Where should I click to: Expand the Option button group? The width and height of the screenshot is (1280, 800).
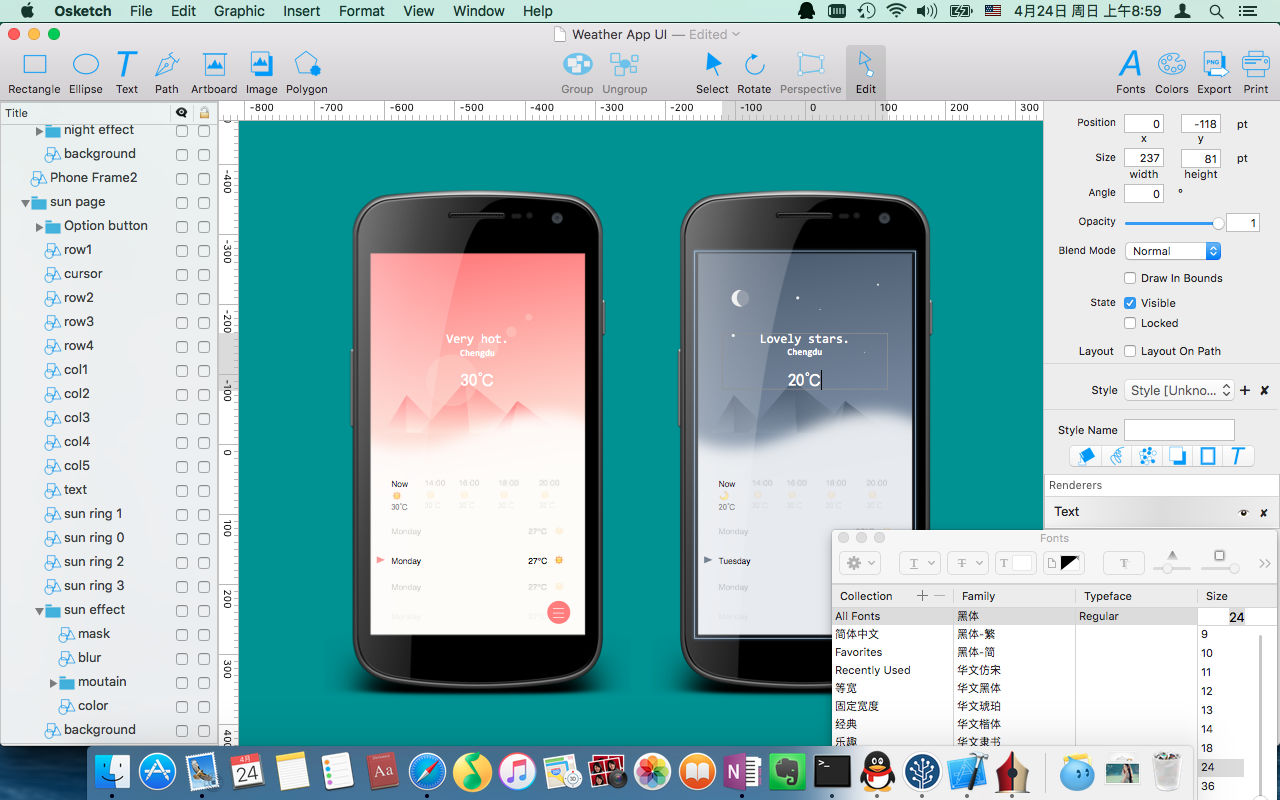pyautogui.click(x=40, y=226)
